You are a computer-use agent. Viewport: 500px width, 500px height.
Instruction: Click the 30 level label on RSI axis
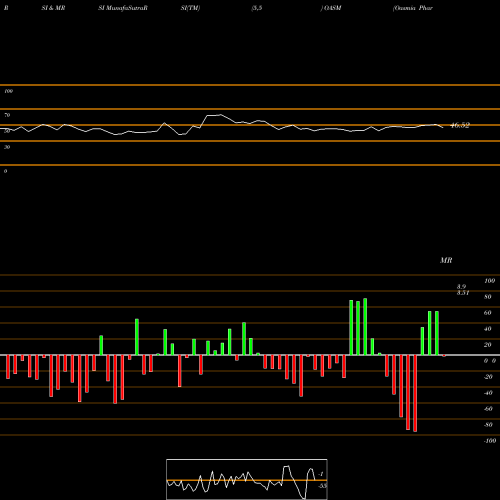pyautogui.click(x=7, y=147)
